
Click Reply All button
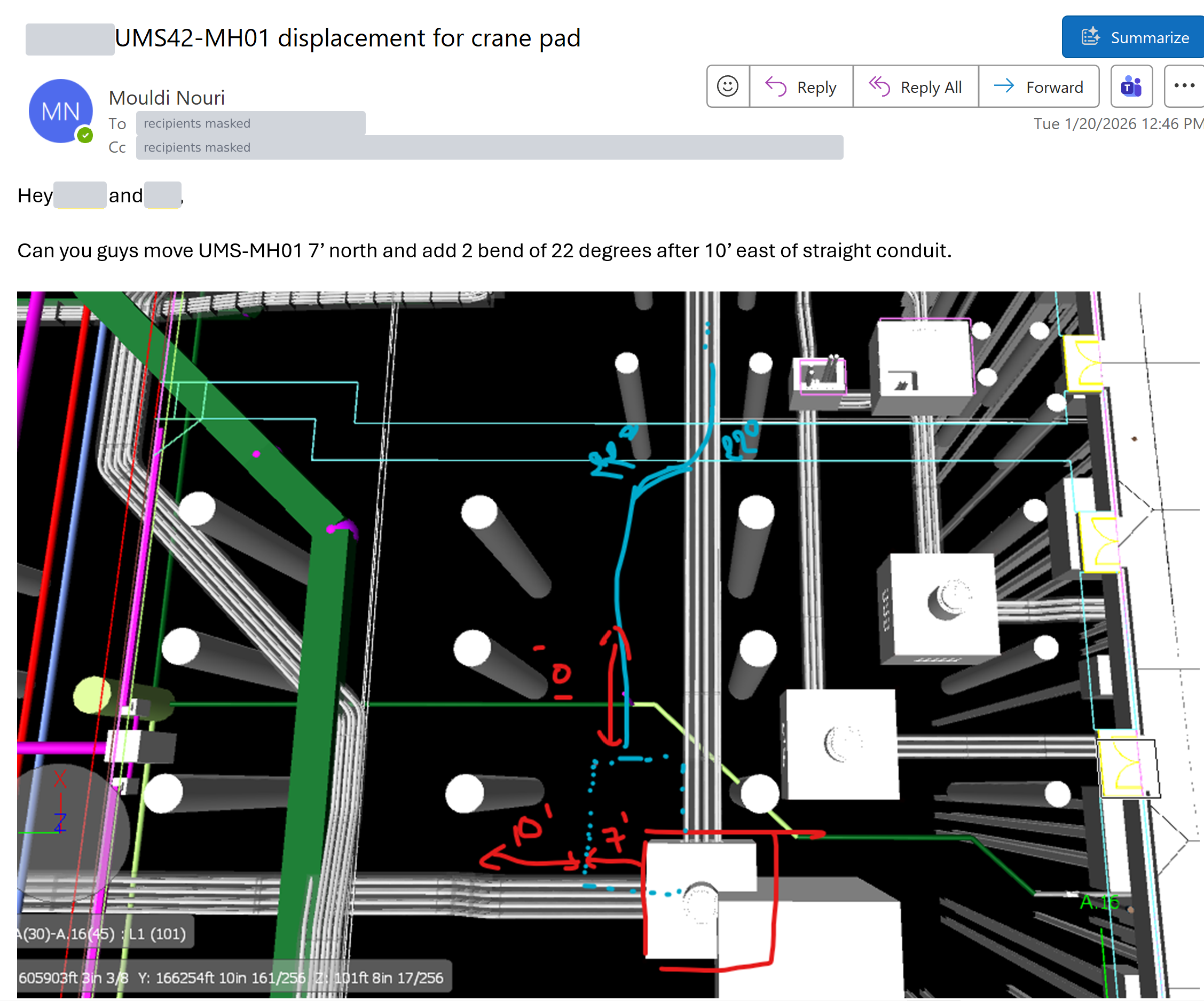pos(915,86)
